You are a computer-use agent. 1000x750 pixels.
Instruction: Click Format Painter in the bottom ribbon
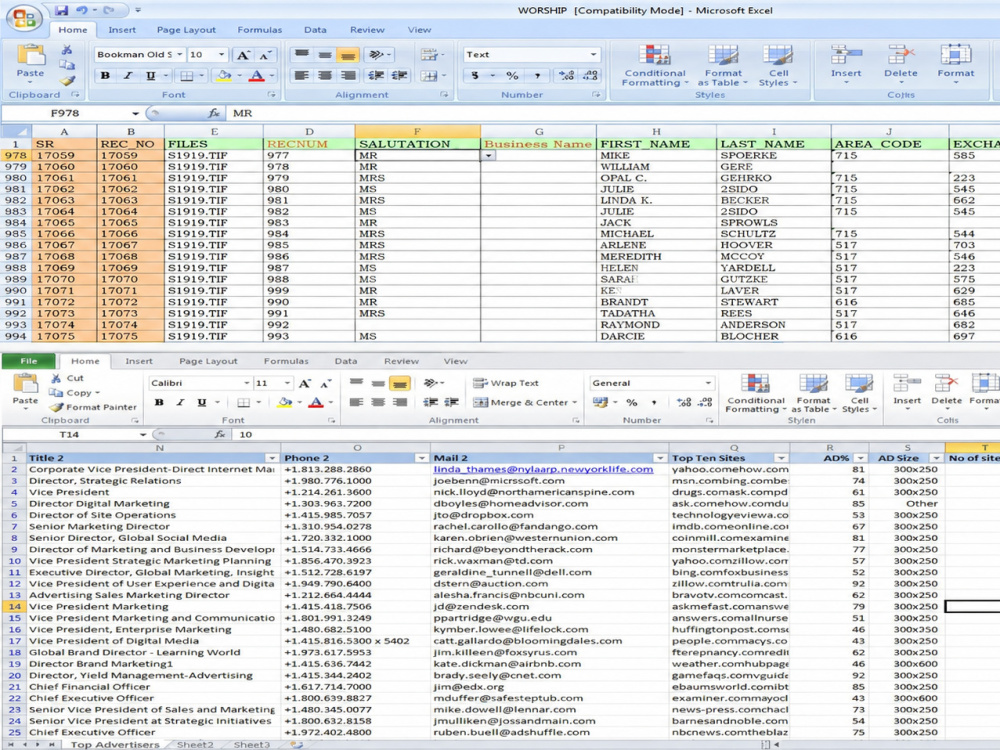(x=93, y=407)
